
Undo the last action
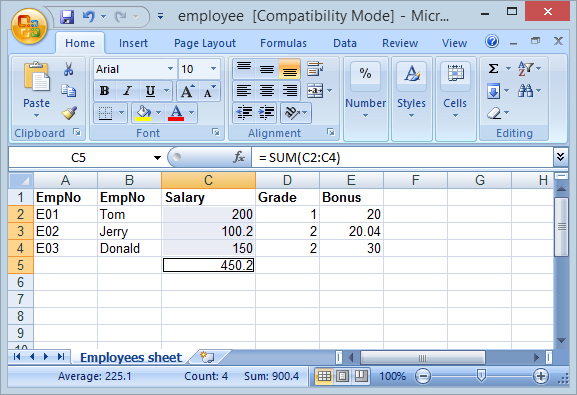(x=89, y=17)
